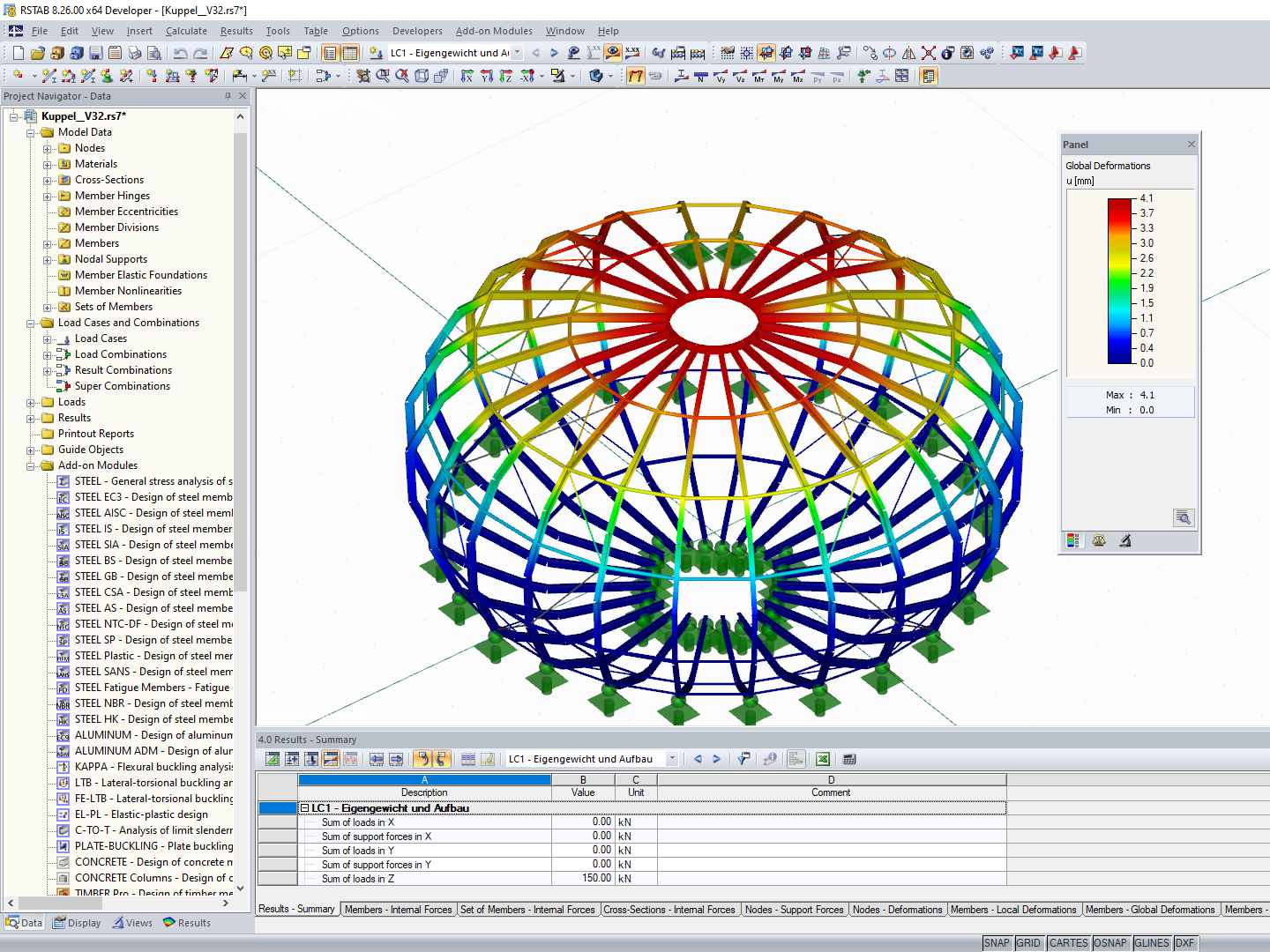Click the Print icon in the main toolbar
Screen dimensions: 1270x952
(x=134, y=53)
